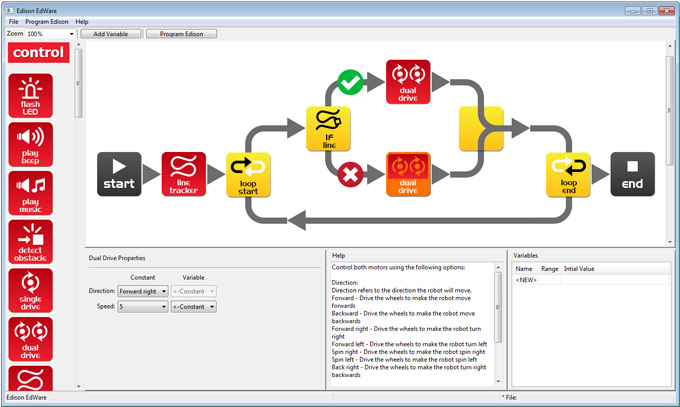This screenshot has width=680, height=407.
Task: Open the Speed constant dropdown
Action: pos(143,306)
